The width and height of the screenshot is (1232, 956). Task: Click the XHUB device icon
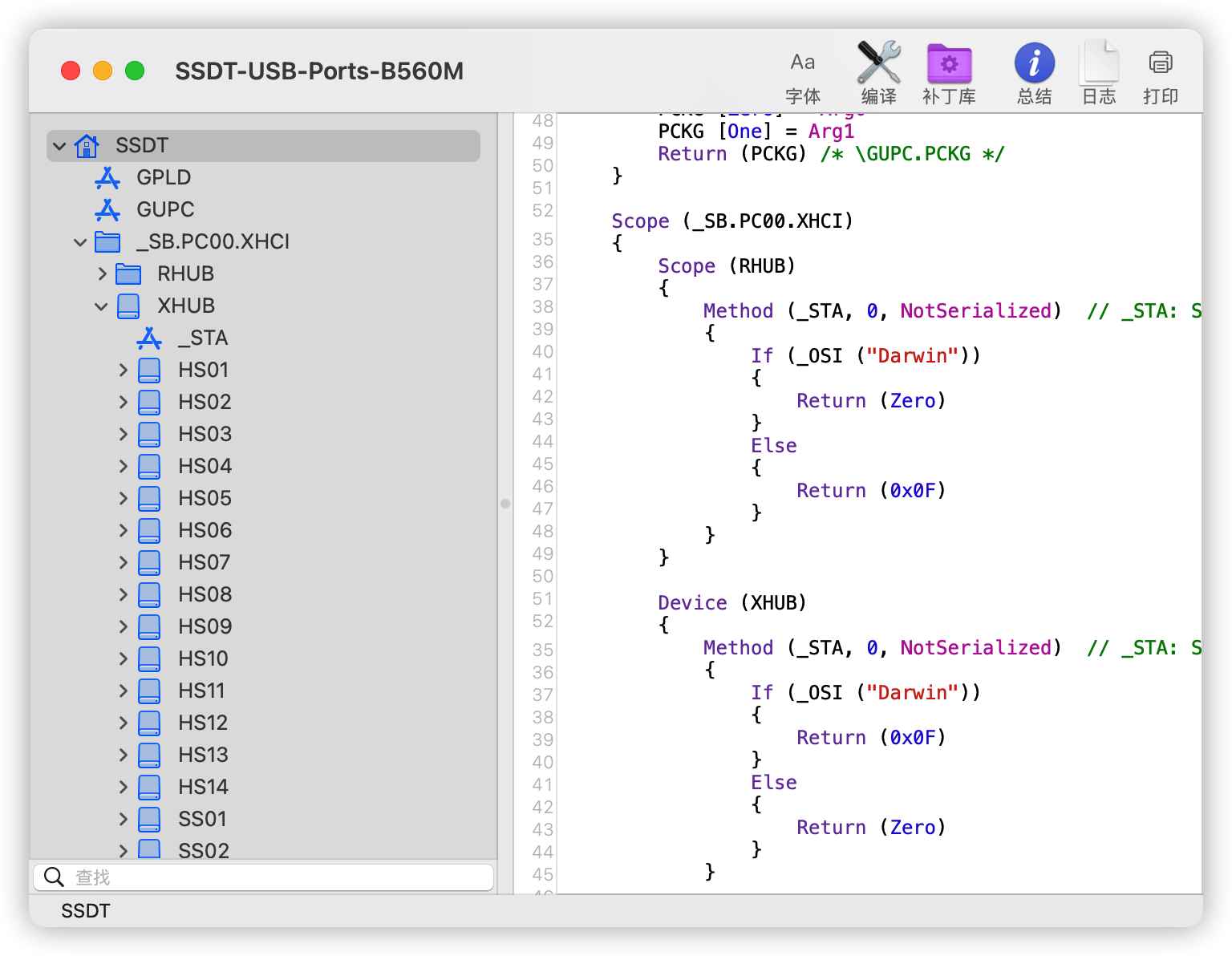128,306
